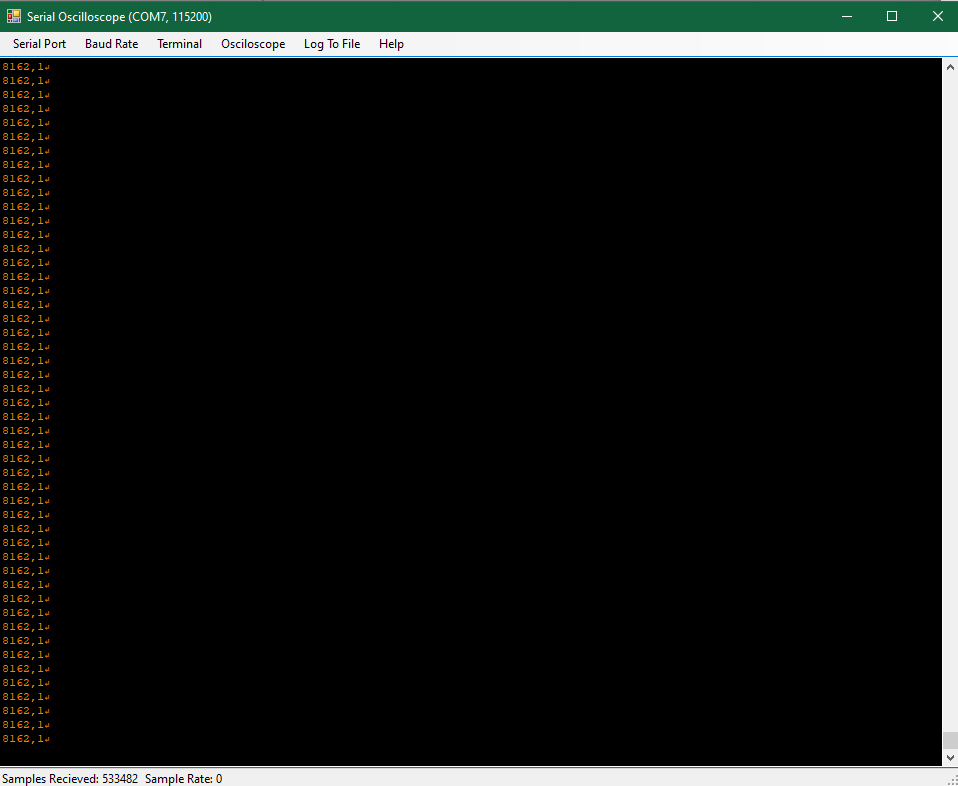Click inside the black terminal output area
This screenshot has width=958, height=786.
[x=500, y=400]
